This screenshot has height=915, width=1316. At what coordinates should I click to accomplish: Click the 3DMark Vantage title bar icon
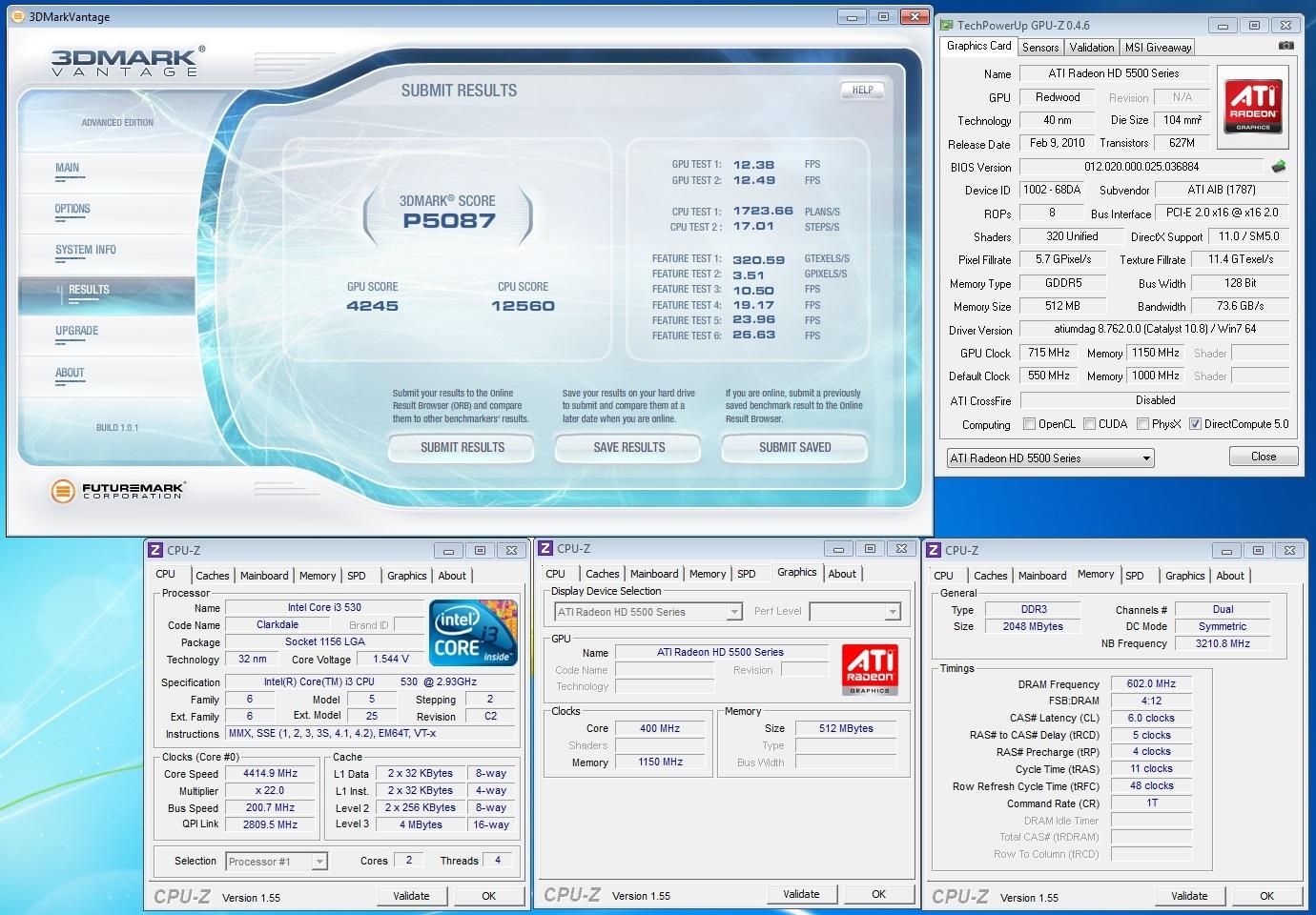(17, 16)
